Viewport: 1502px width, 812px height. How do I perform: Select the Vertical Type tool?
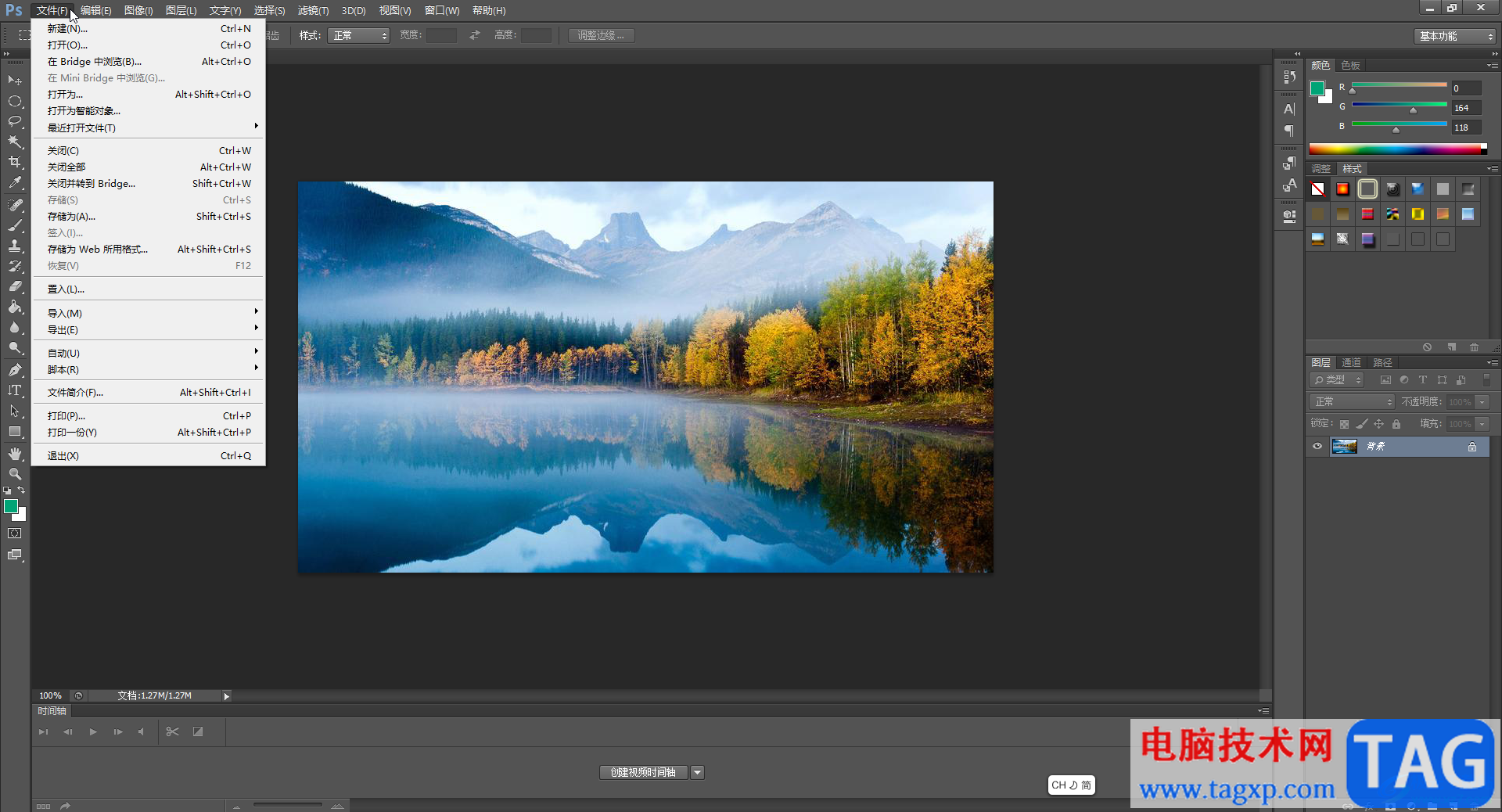point(15,390)
